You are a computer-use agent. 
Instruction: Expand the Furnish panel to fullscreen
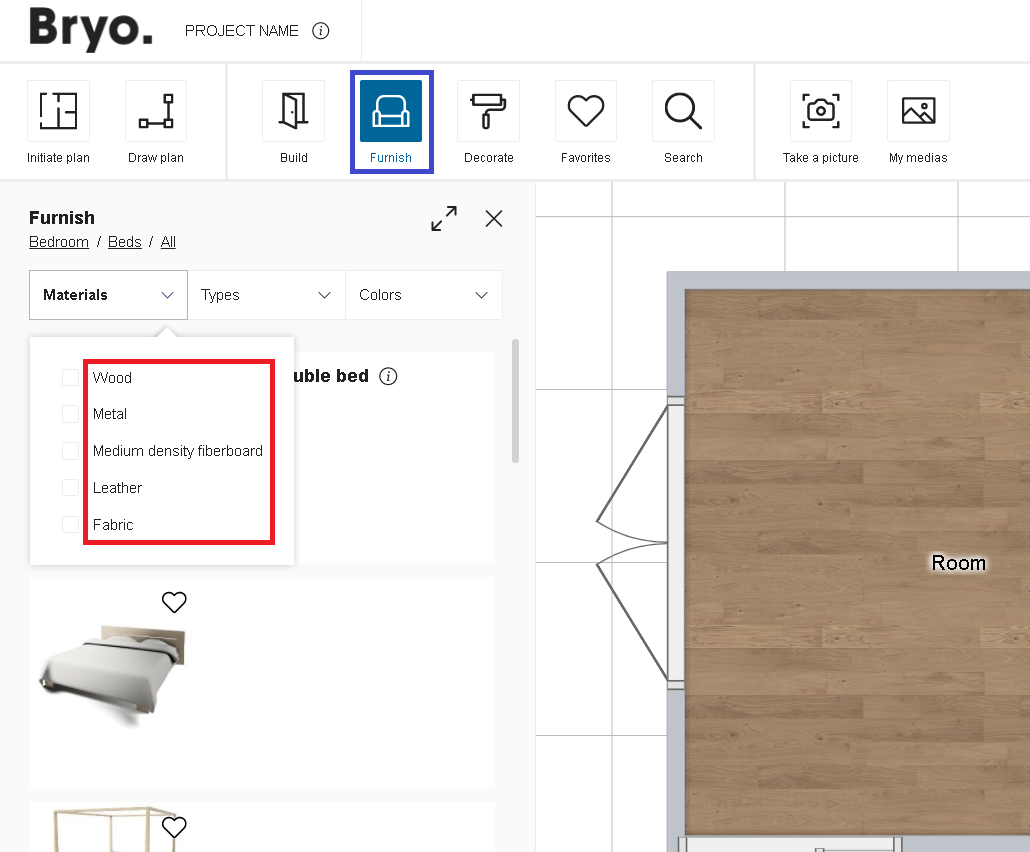[x=444, y=219]
